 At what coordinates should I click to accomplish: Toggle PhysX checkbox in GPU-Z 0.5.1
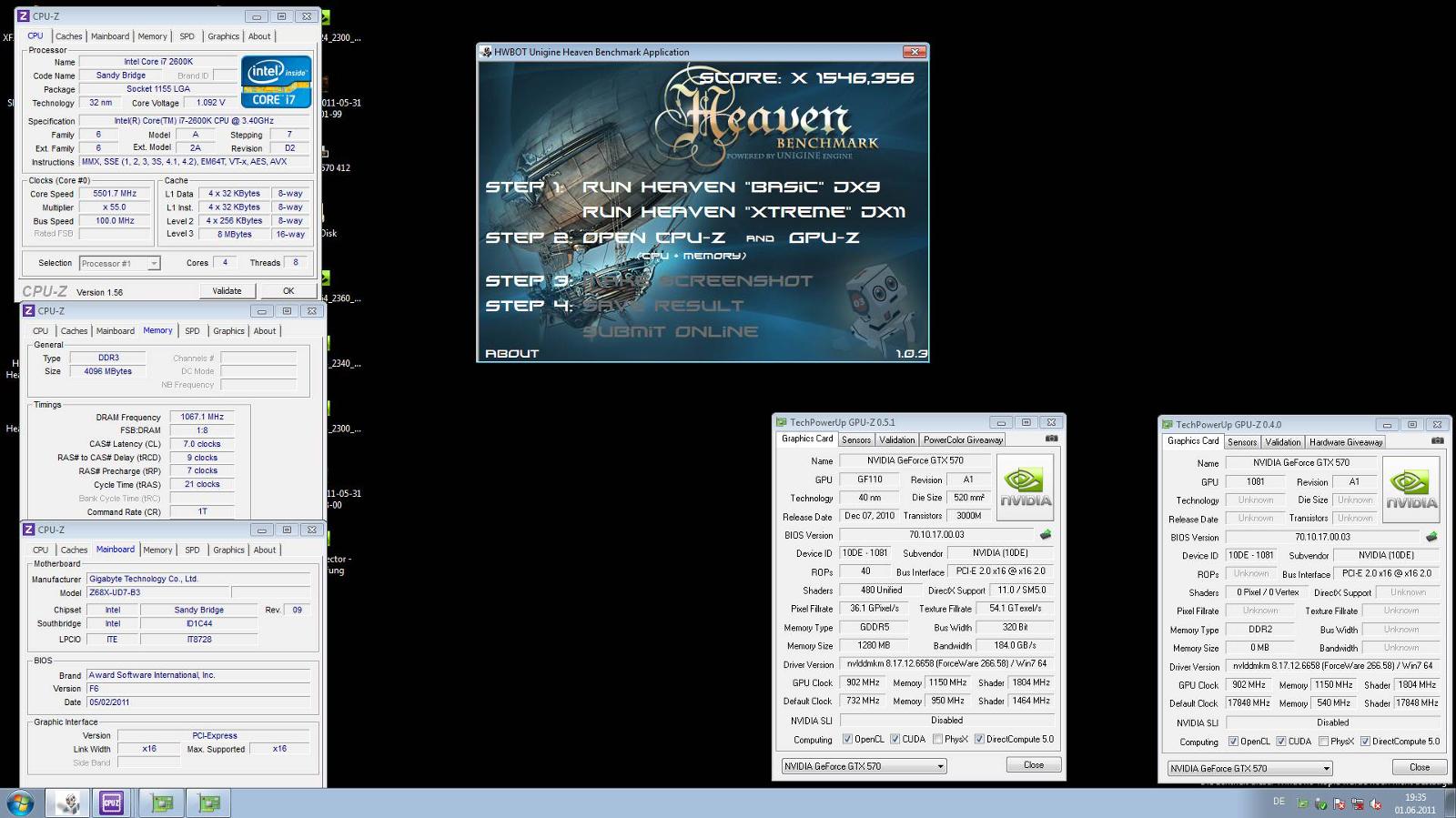click(937, 739)
